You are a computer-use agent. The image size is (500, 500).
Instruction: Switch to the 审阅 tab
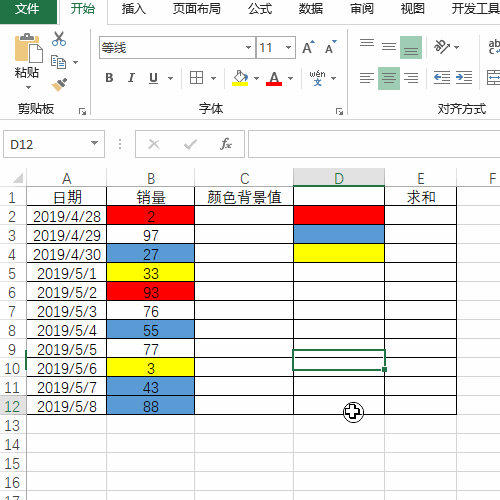coord(362,9)
